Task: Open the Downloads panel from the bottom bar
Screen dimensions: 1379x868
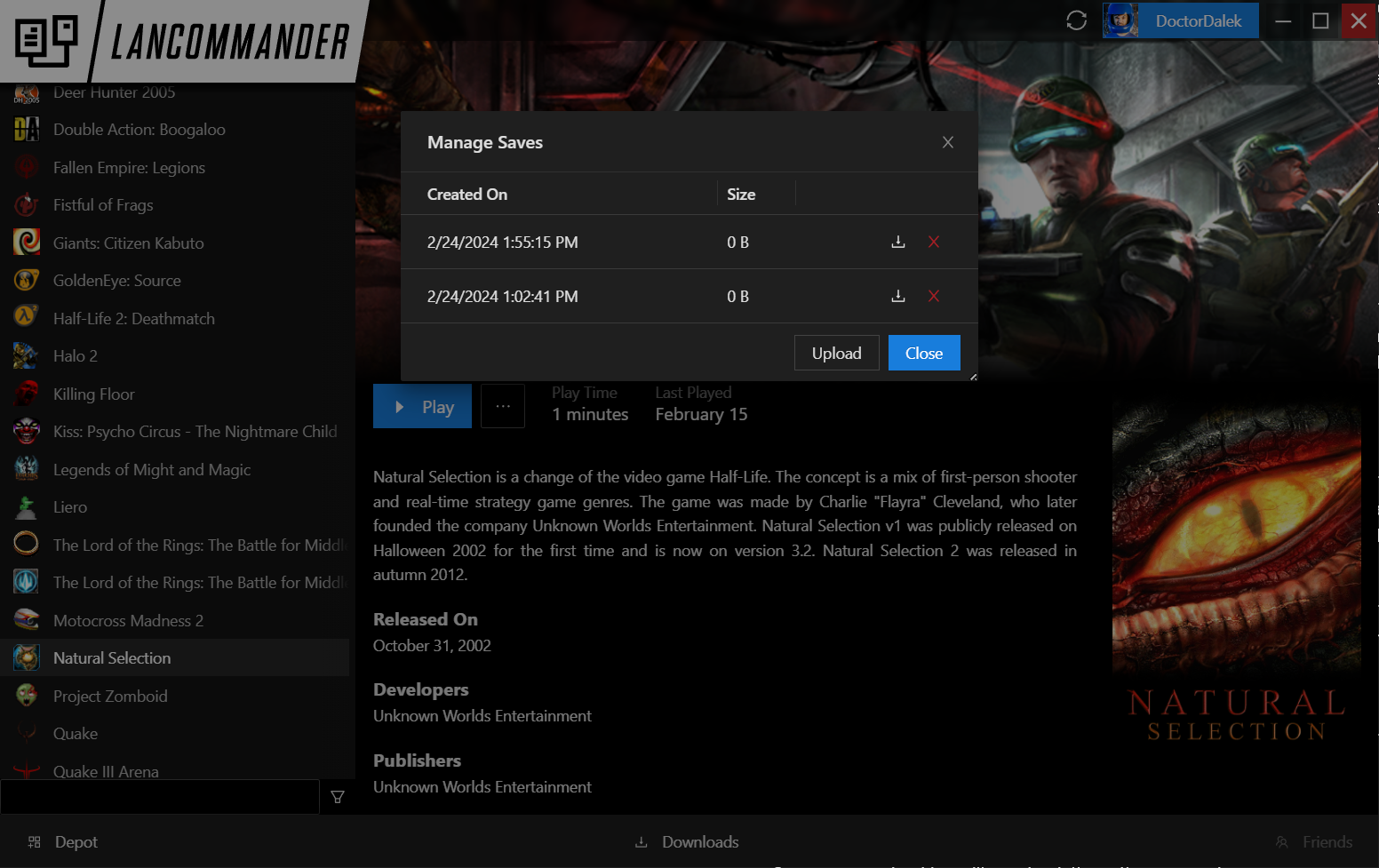Action: point(699,841)
